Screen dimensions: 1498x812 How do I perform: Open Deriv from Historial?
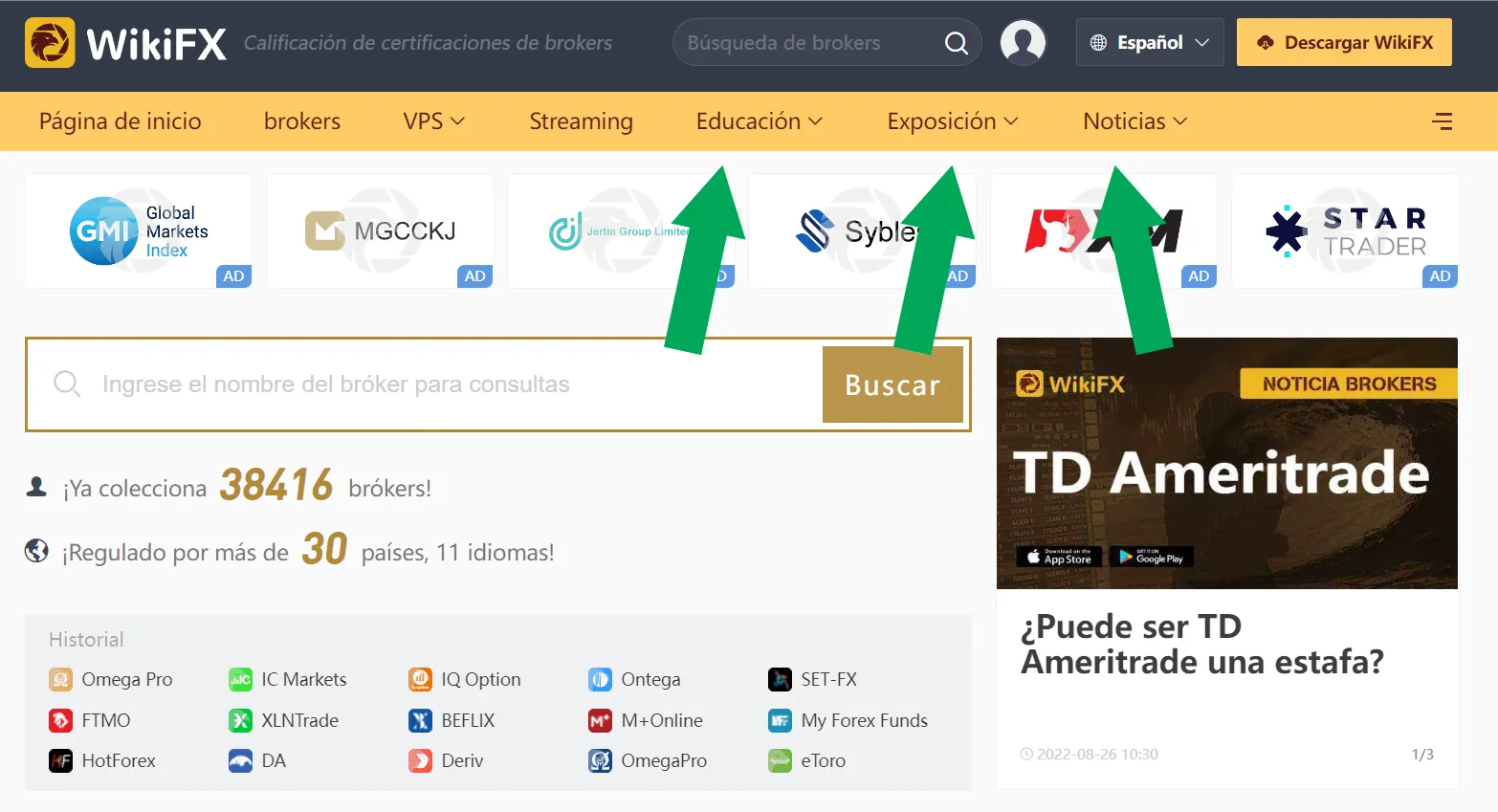[x=446, y=760]
